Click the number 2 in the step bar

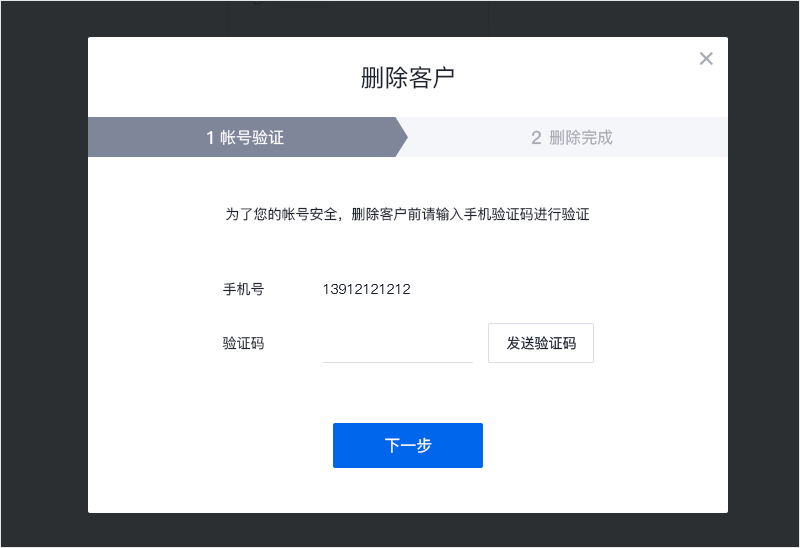536,138
